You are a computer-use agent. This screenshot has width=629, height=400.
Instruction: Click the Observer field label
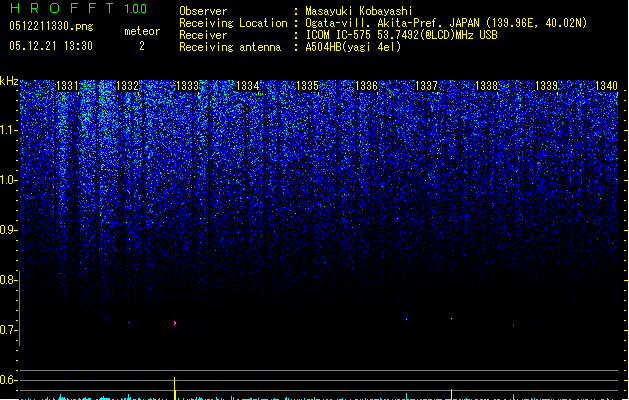tap(203, 11)
